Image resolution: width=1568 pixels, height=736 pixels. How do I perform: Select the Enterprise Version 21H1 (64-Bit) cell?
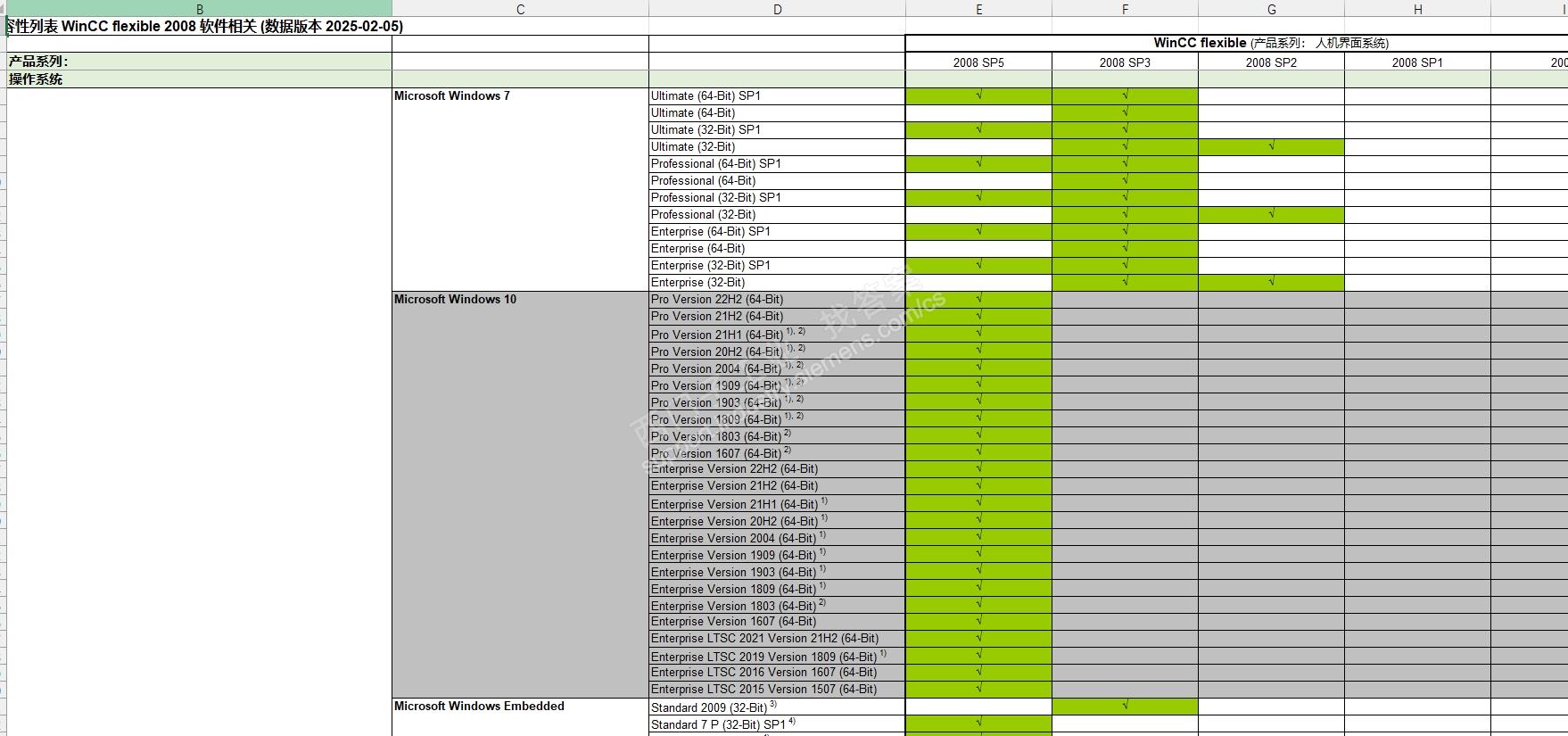(x=777, y=503)
